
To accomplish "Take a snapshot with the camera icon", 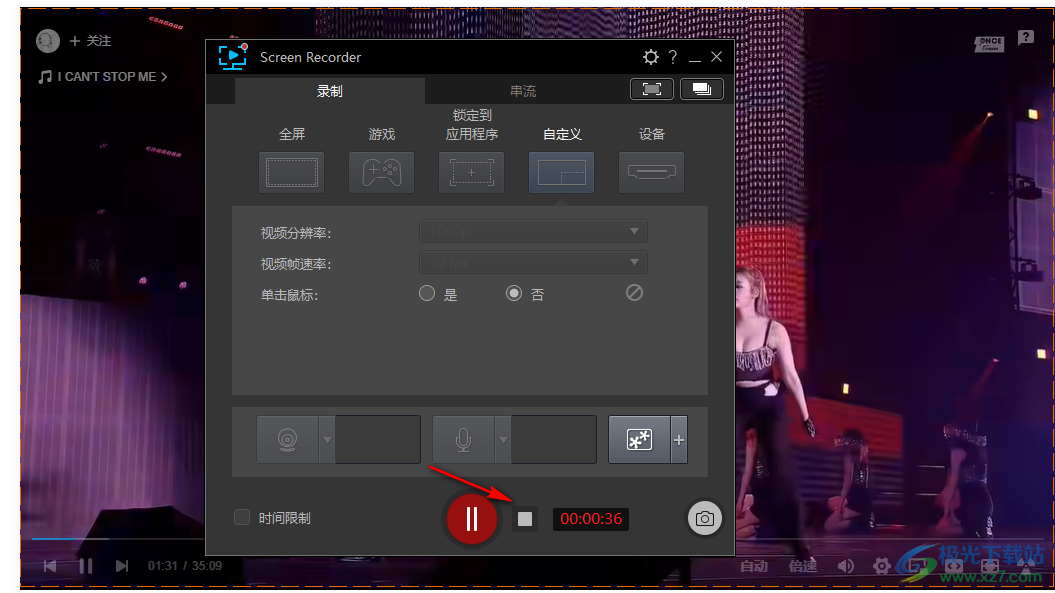I will pos(704,518).
